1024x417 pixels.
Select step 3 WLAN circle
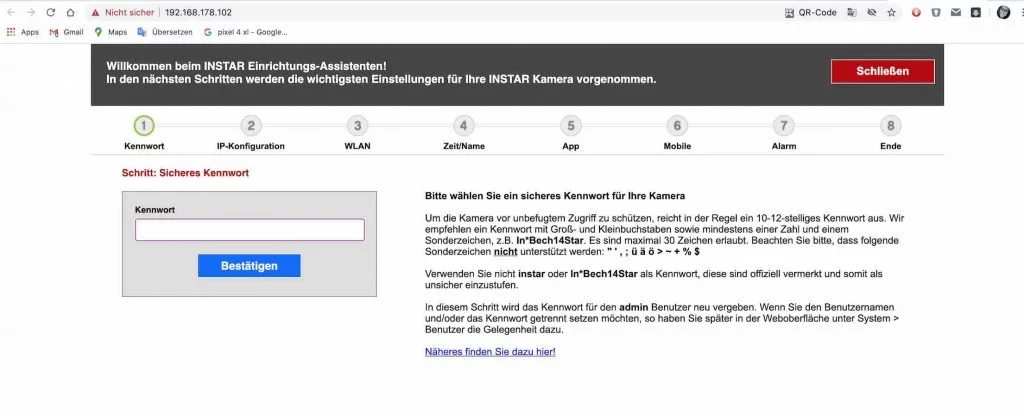pos(357,125)
